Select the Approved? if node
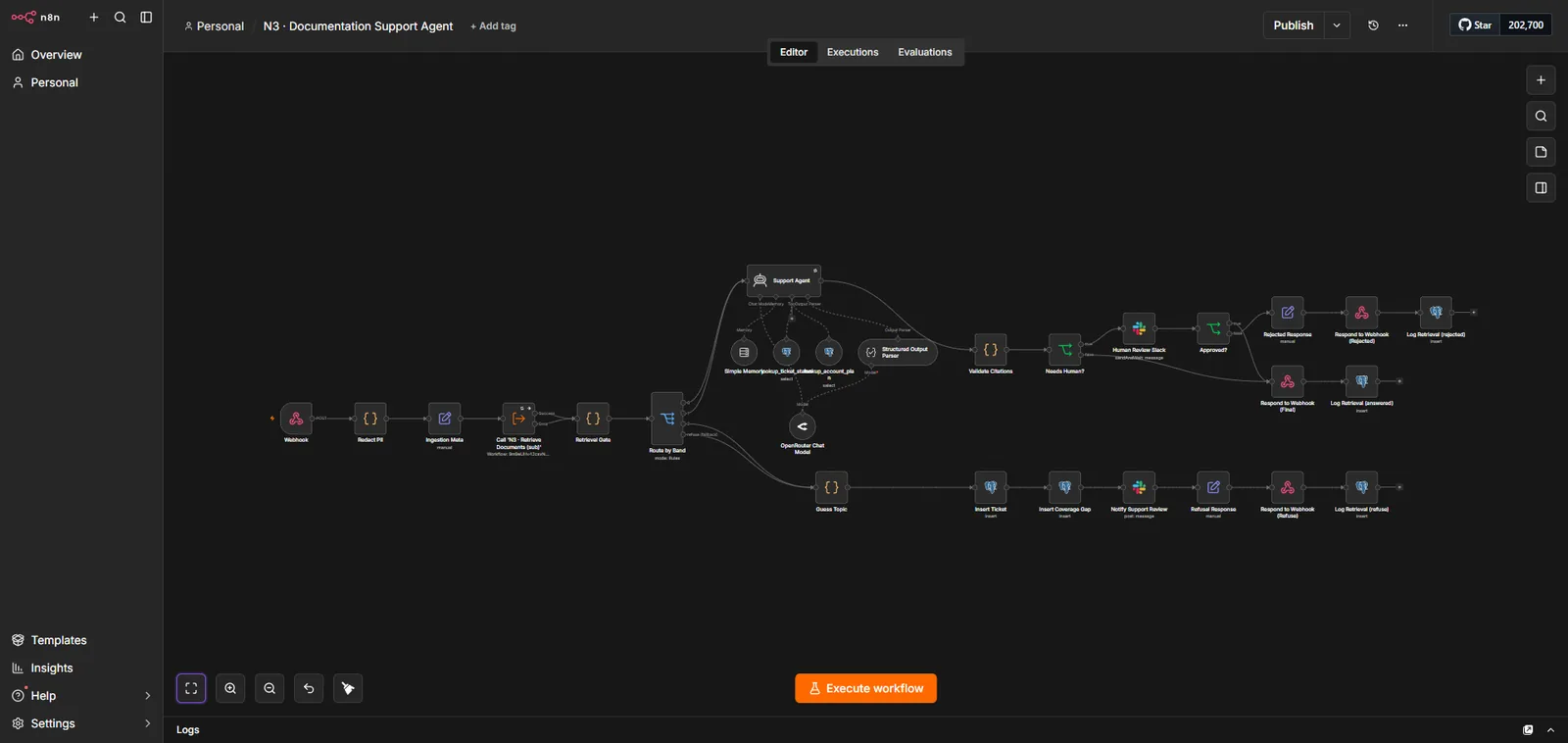Viewport: 1568px width, 743px height. pyautogui.click(x=1213, y=328)
